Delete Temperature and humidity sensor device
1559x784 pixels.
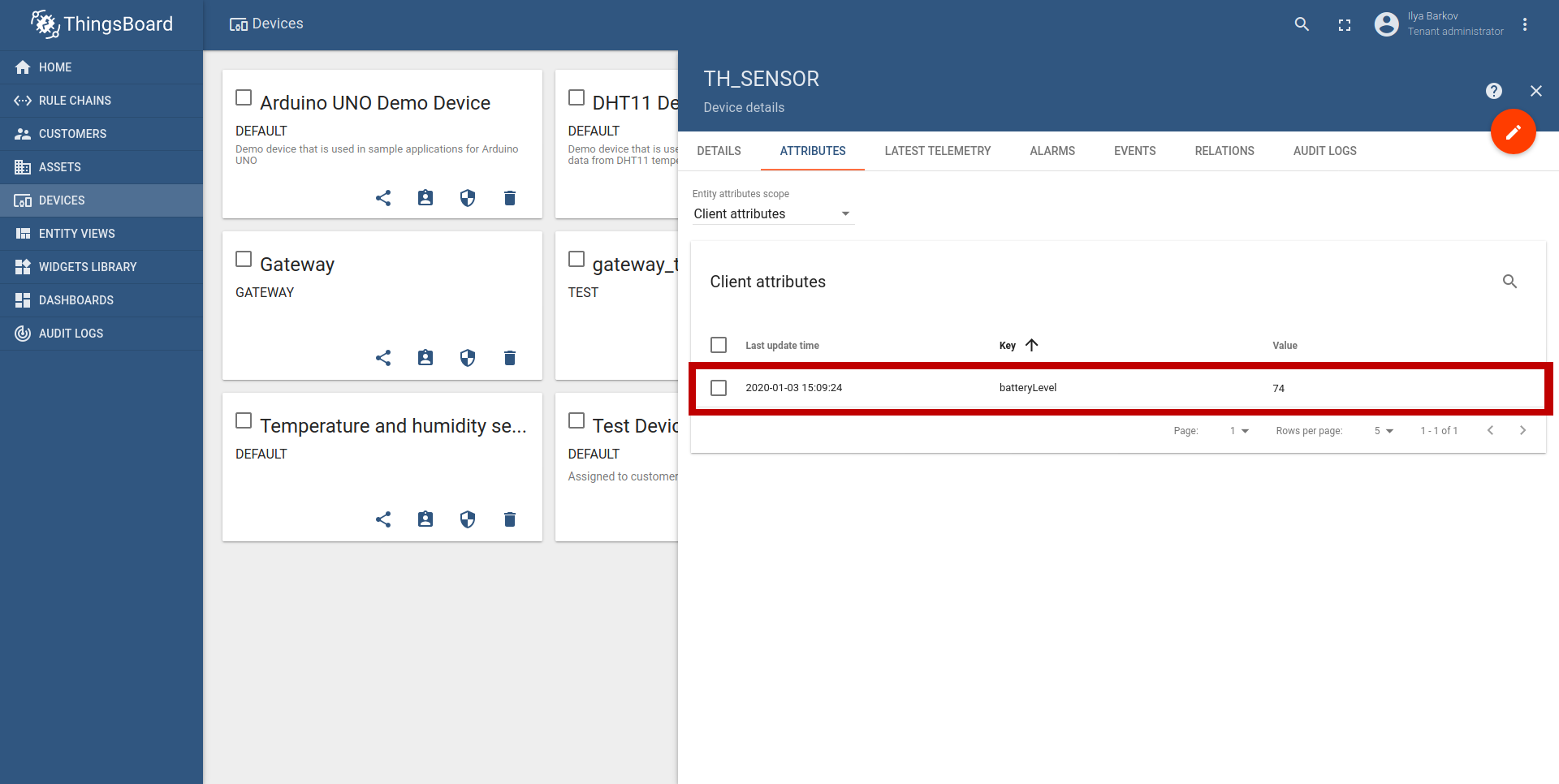[510, 519]
